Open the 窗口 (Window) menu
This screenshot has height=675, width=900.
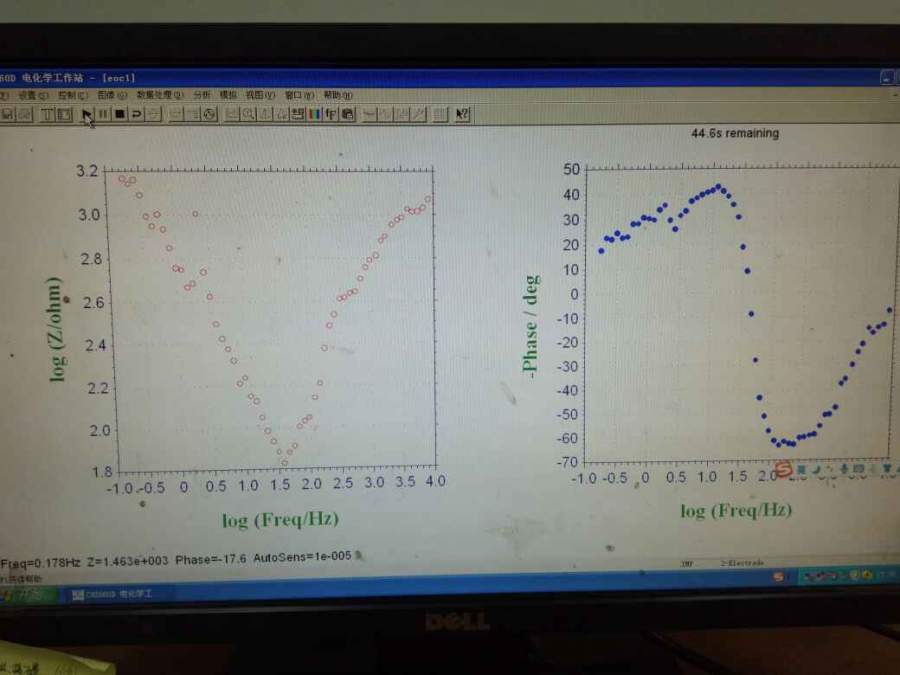click(300, 95)
